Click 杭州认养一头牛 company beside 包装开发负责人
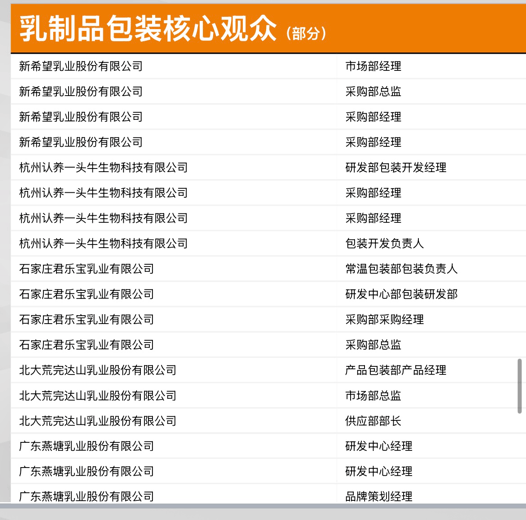 pyautogui.click(x=103, y=243)
